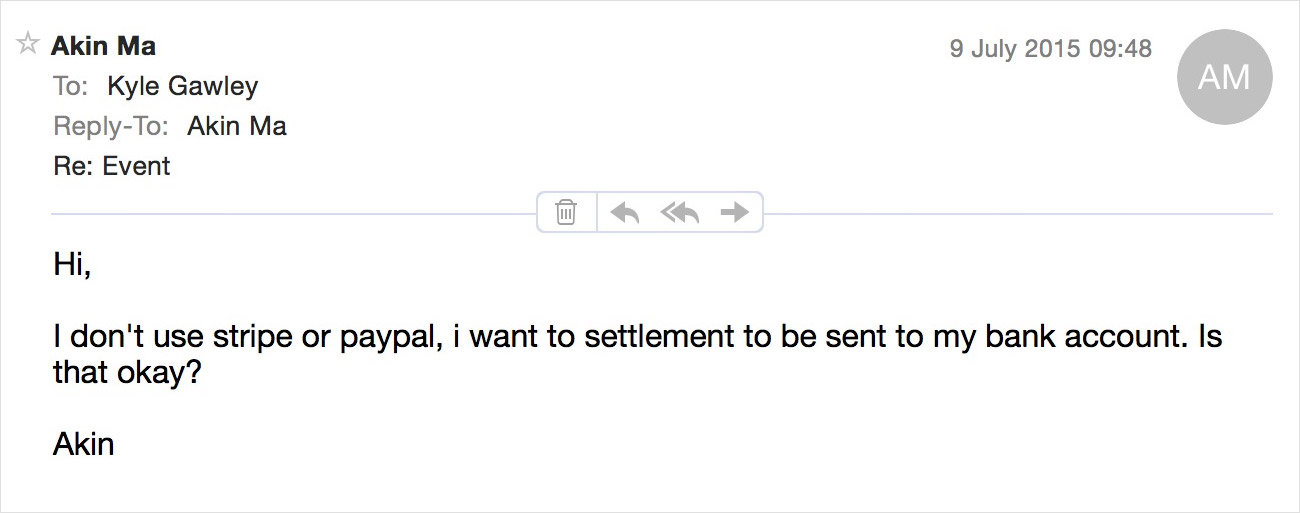The width and height of the screenshot is (1300, 513).
Task: Select the subject line Re: Event
Action: coord(112,166)
